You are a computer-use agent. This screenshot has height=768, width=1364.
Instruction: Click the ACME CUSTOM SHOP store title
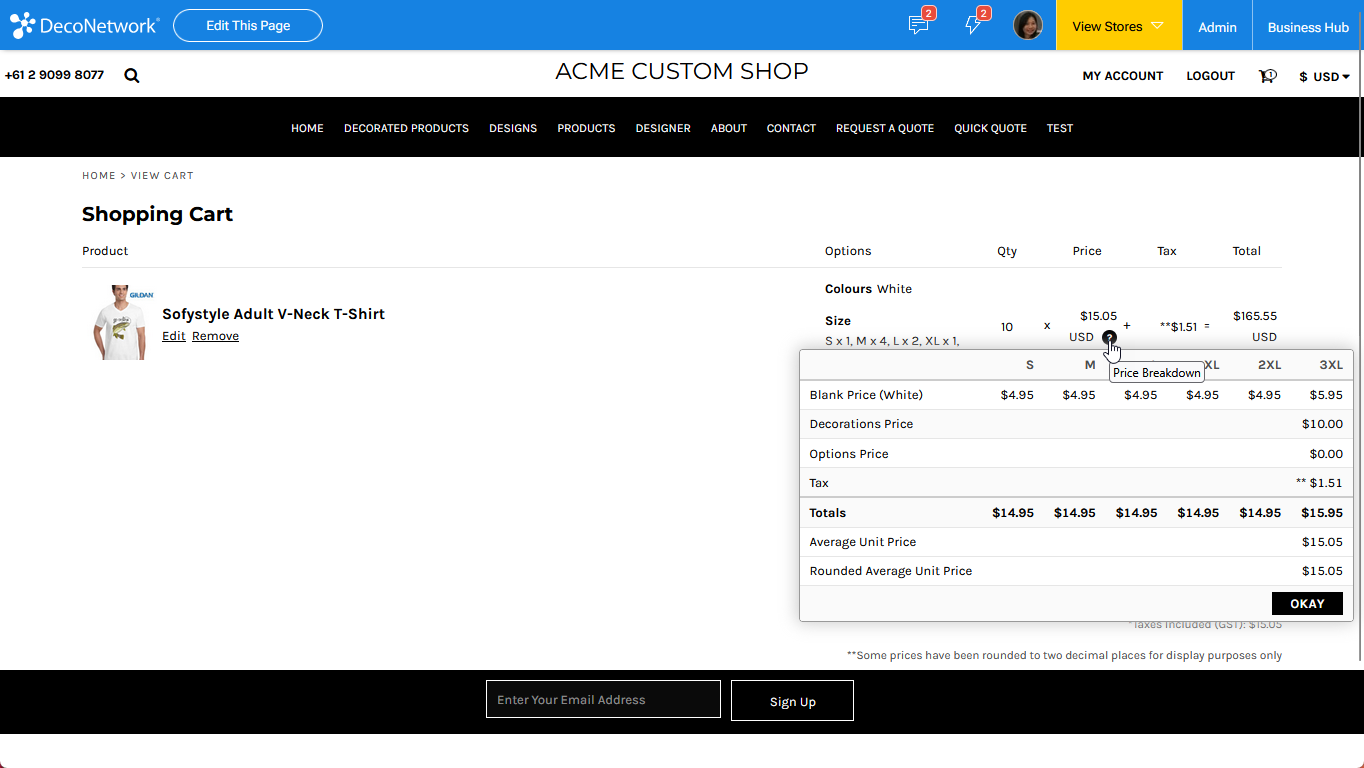682,72
